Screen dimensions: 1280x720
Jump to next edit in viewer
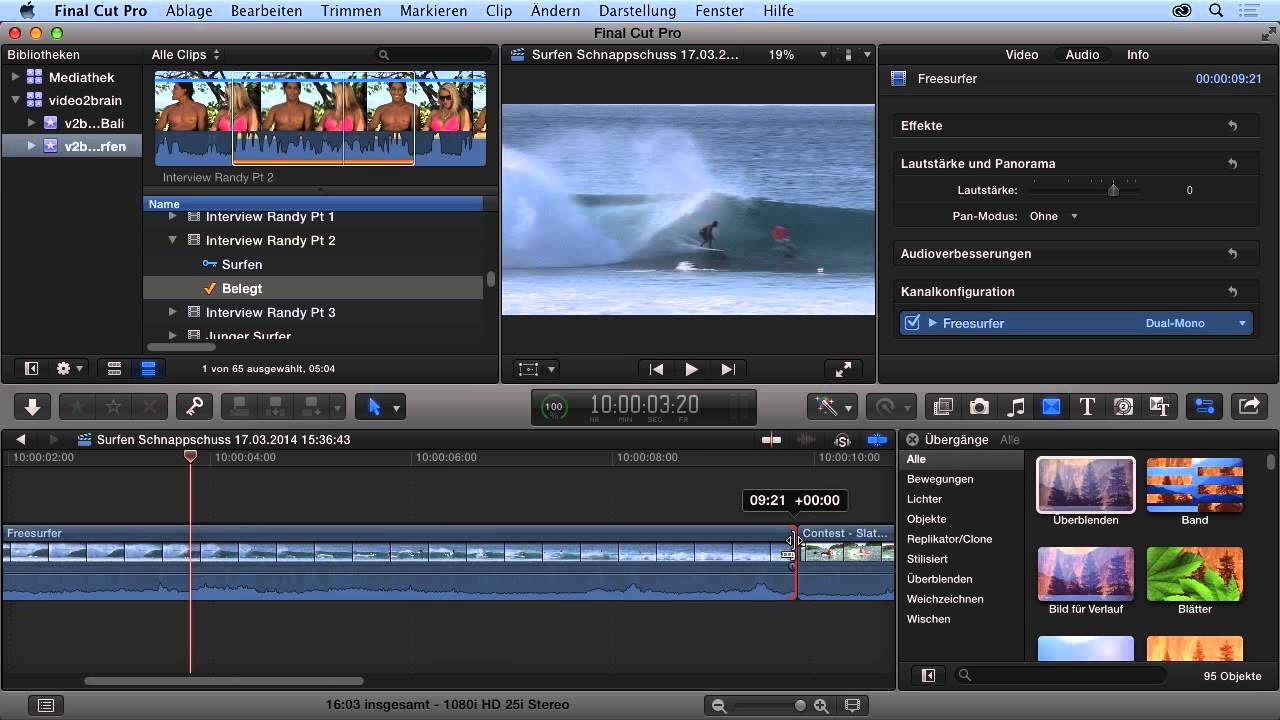(728, 369)
